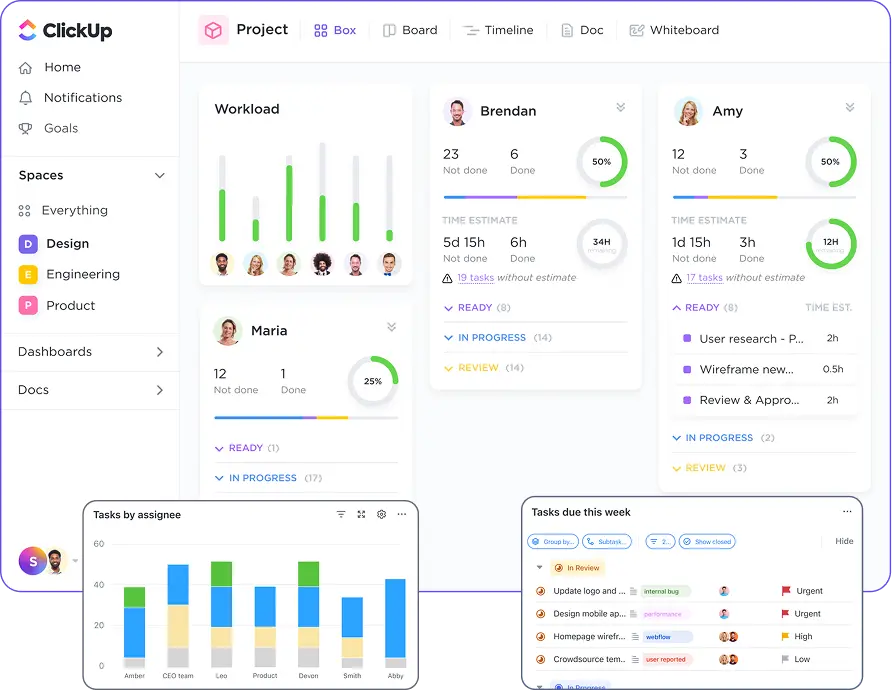Switch to the Whiteboard view tab
Screen dimensions: 892x690
coord(674,30)
